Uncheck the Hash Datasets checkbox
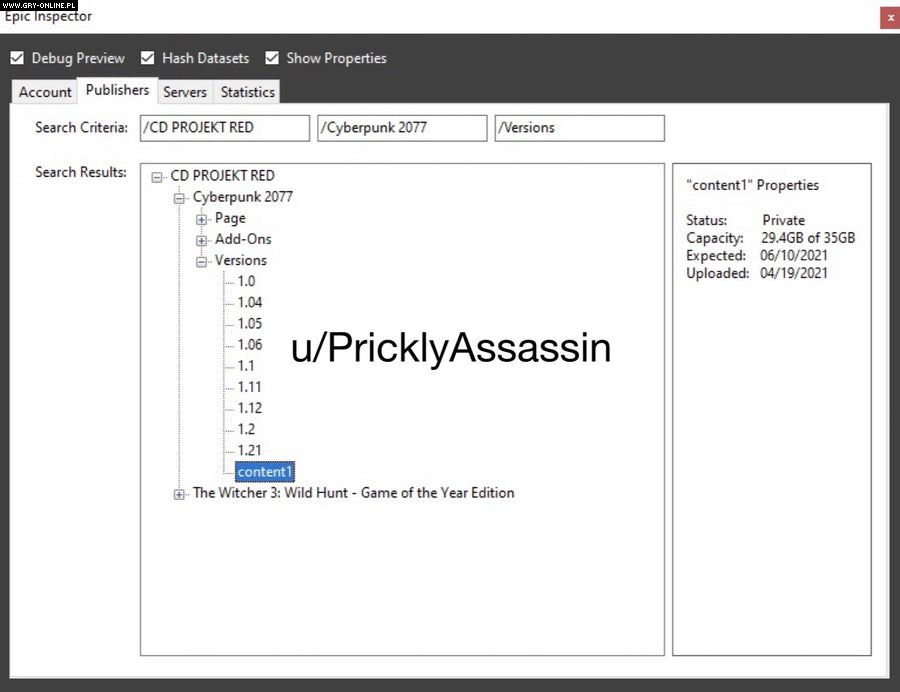Viewport: 900px width, 692px height. (x=148, y=58)
